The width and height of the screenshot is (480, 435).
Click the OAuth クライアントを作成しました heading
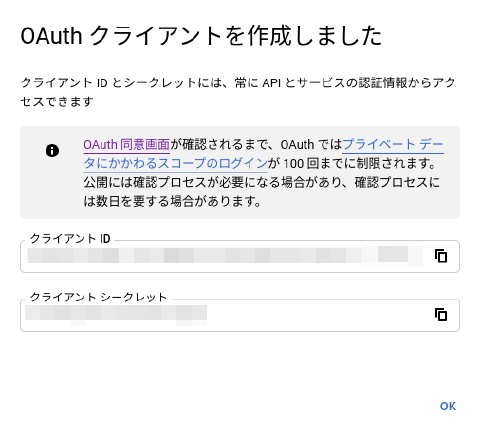[x=201, y=36]
